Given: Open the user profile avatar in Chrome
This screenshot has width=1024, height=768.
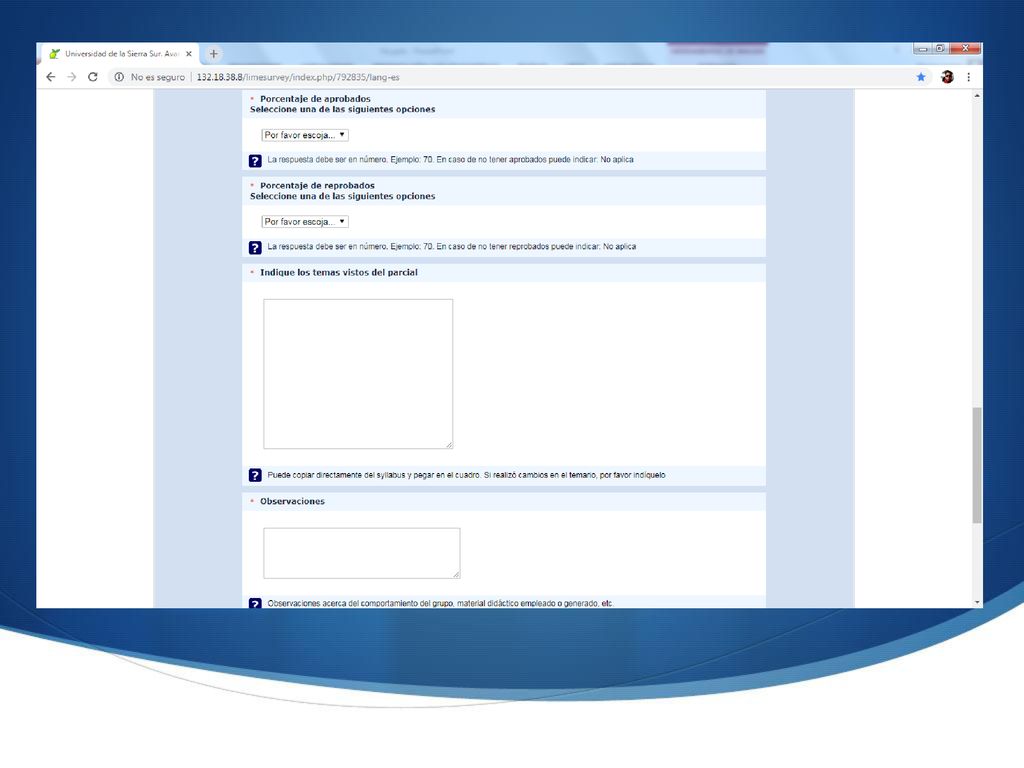Looking at the screenshot, I should point(947,77).
